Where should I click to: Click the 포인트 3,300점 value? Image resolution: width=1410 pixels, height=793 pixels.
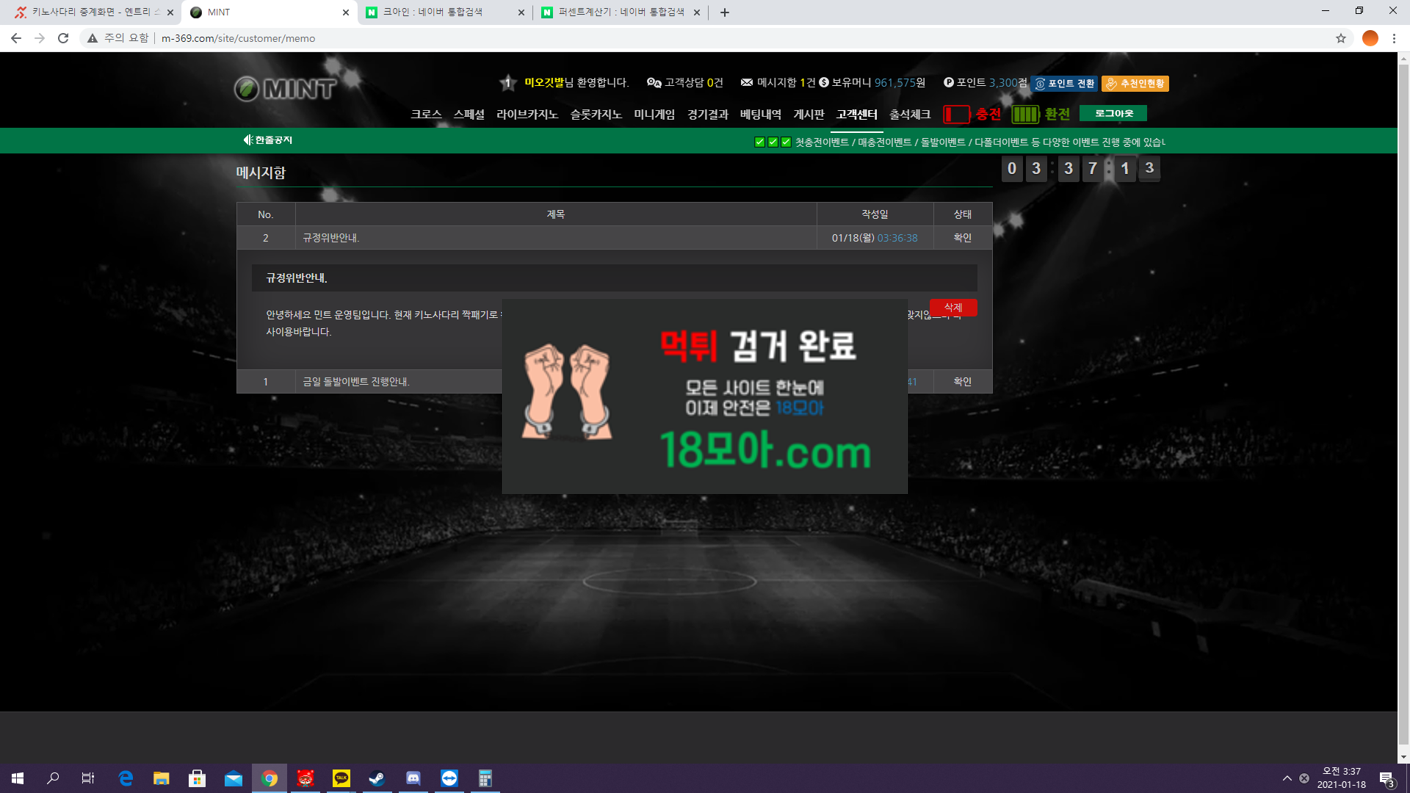pos(986,83)
